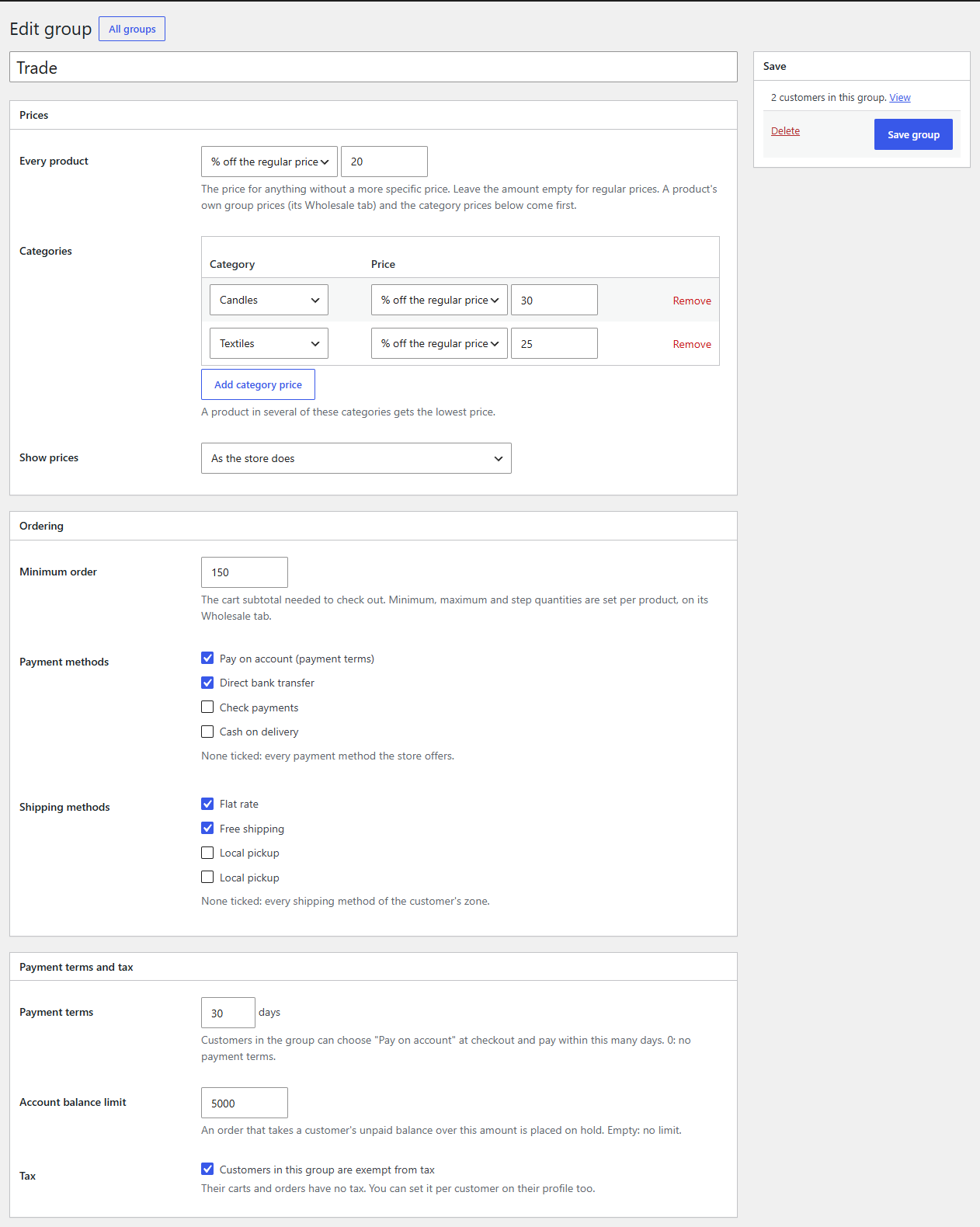This screenshot has height=1227, width=980.
Task: Click the Price column header
Action: pos(383,264)
